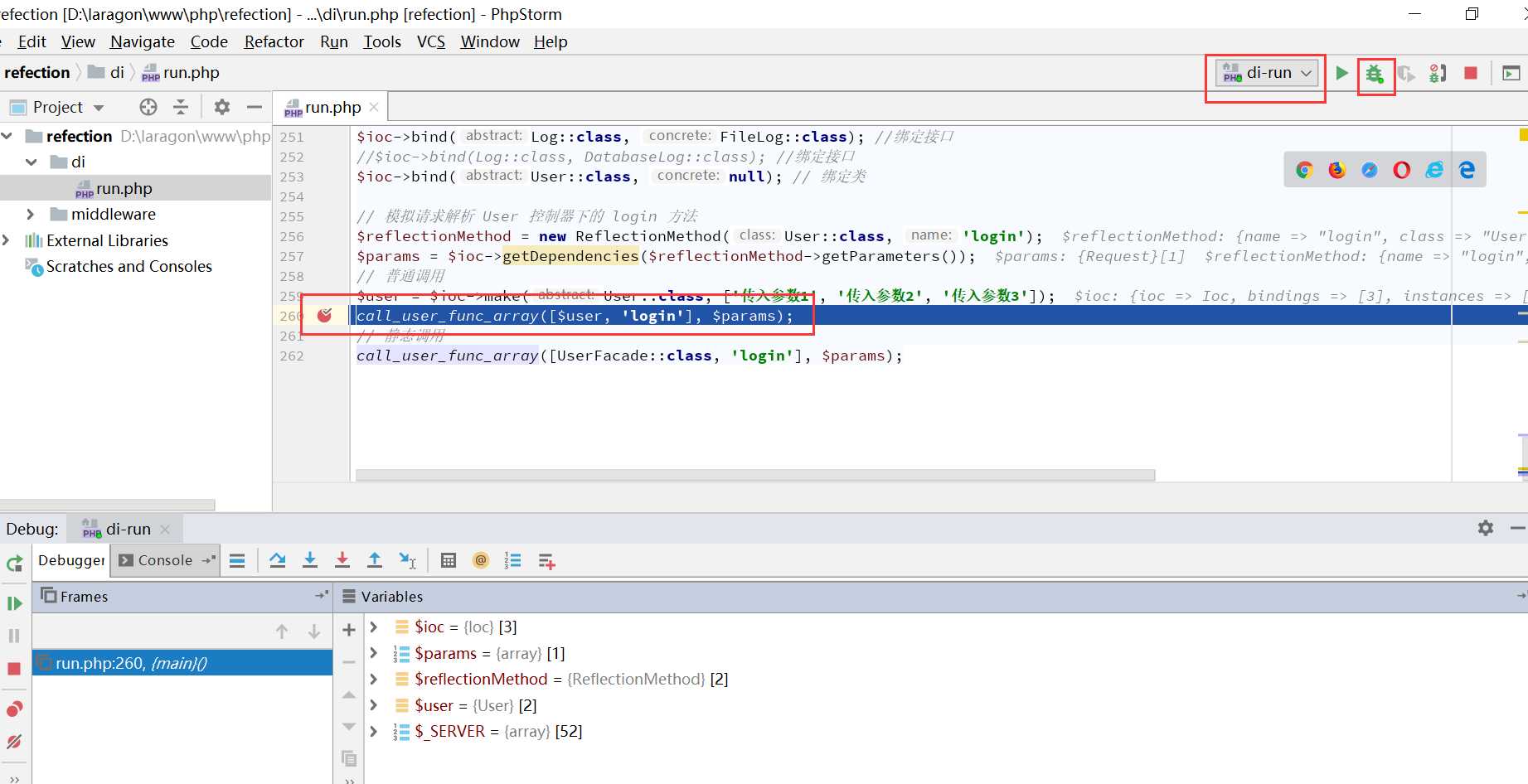Run to Cursor in debugger
This screenshot has height=784, width=1528.
click(407, 561)
